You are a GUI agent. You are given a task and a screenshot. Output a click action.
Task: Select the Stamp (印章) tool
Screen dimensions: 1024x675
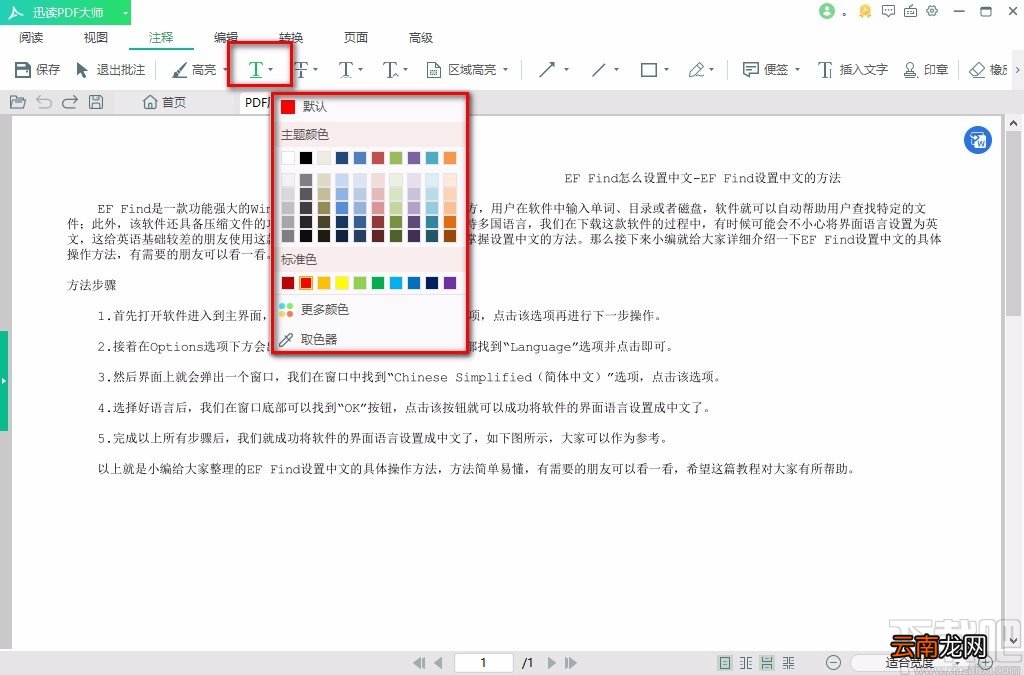925,69
